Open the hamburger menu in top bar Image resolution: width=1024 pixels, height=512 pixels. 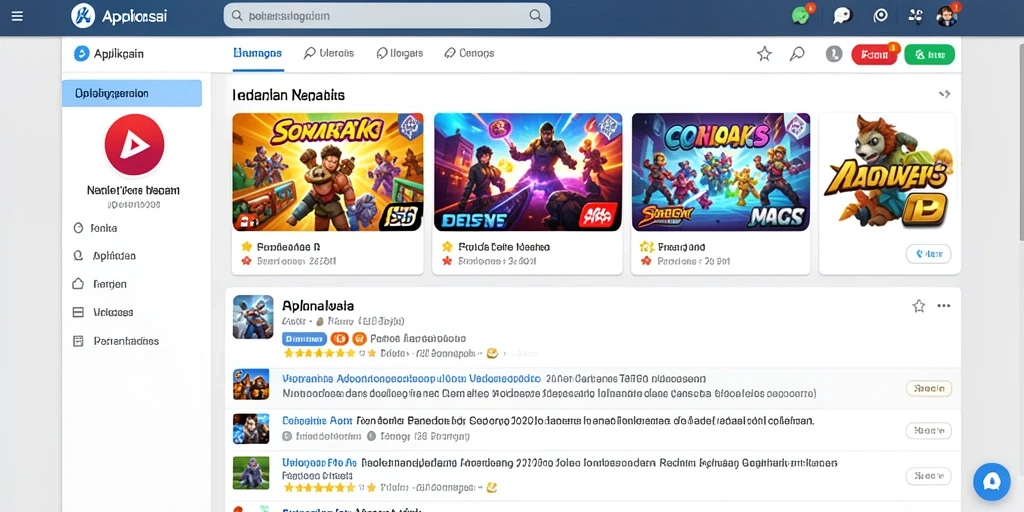(18, 16)
